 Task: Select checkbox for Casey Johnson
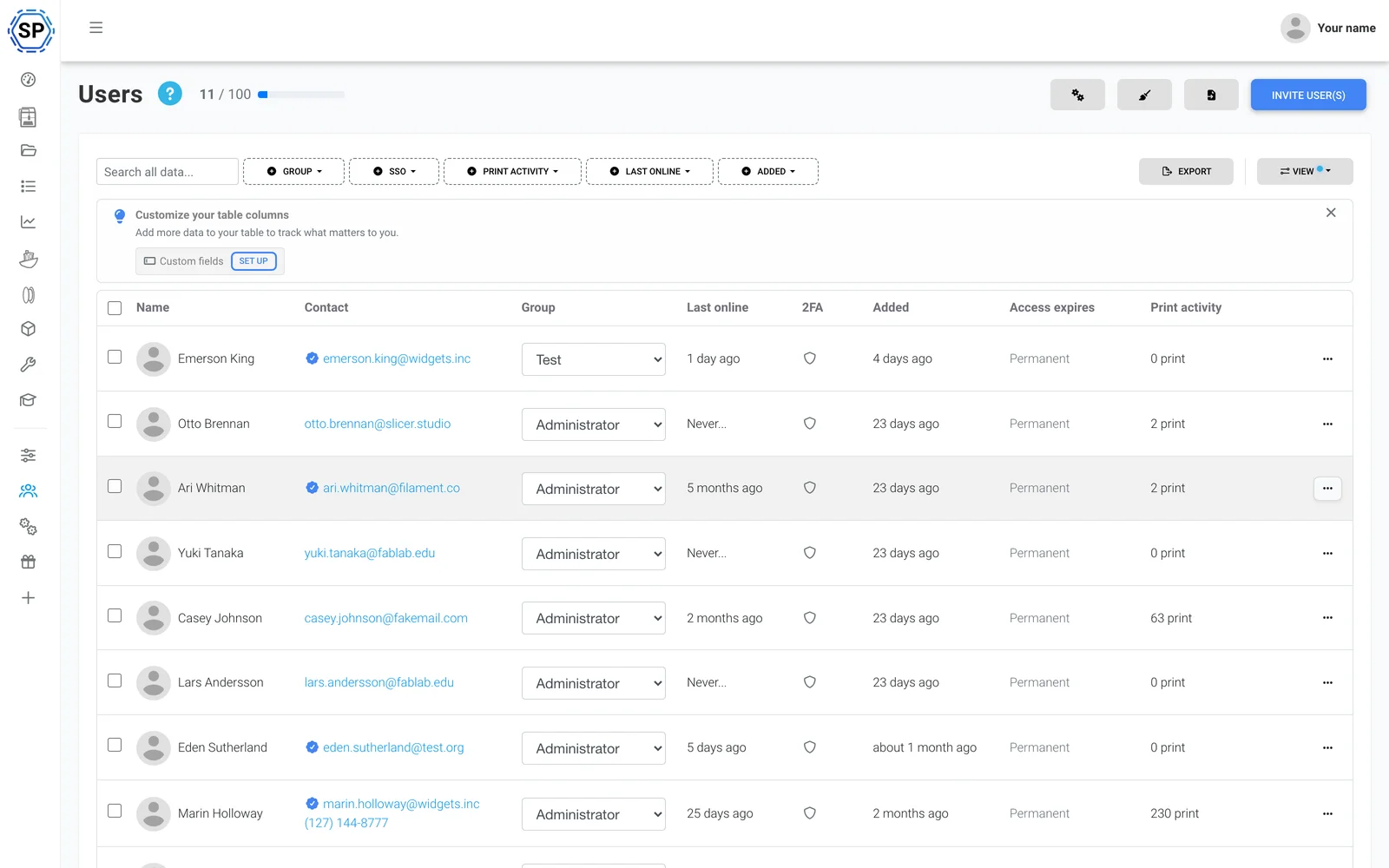115,615
